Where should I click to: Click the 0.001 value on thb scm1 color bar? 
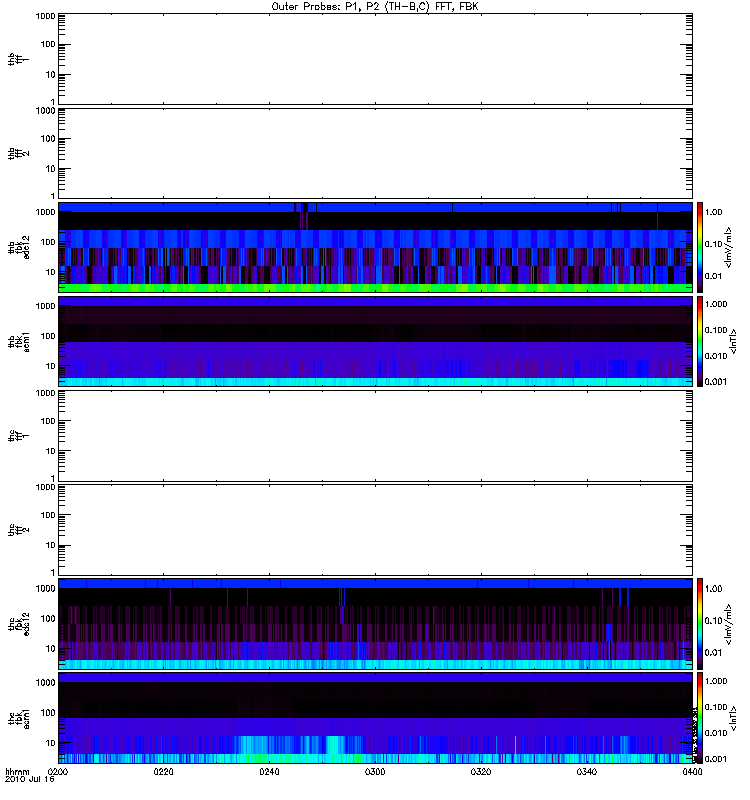pyautogui.click(x=716, y=382)
